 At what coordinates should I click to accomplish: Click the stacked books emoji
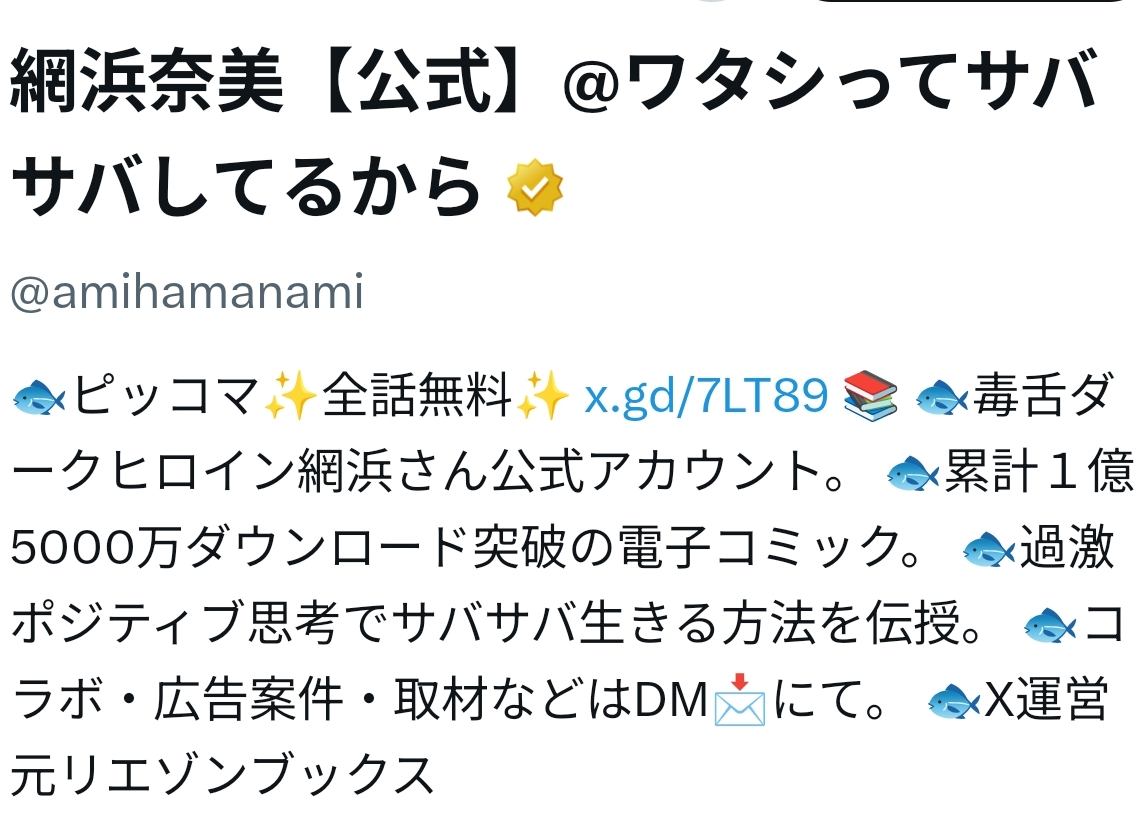(x=870, y=395)
